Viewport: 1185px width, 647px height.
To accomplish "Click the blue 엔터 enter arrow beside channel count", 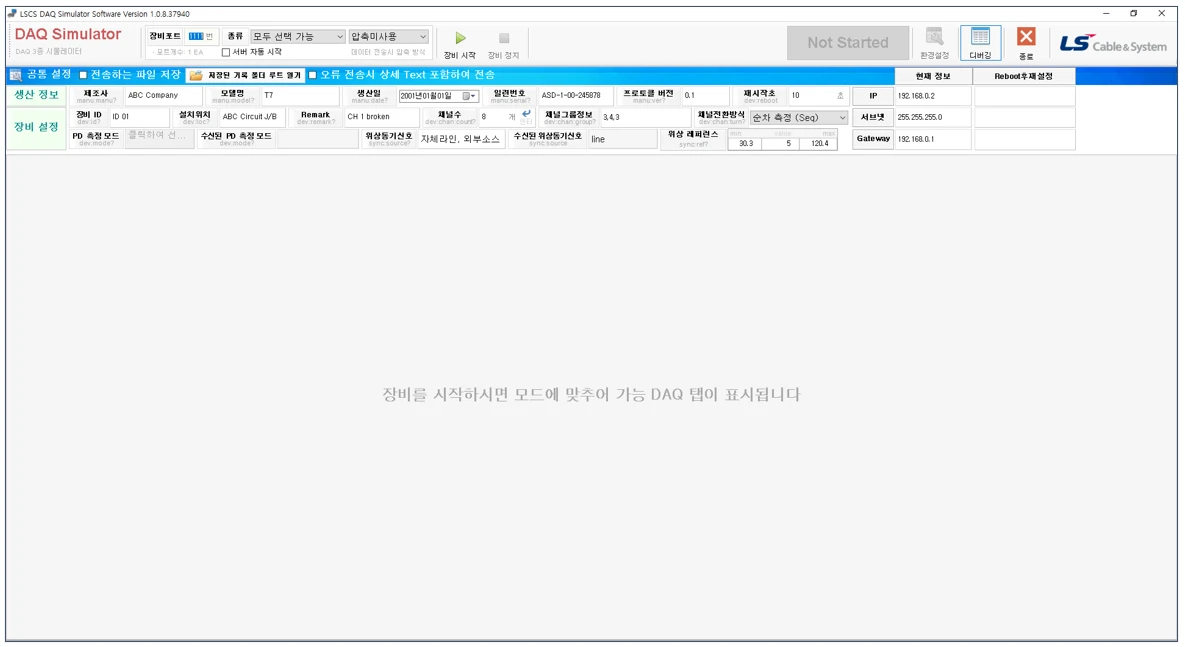I will coord(527,113).
